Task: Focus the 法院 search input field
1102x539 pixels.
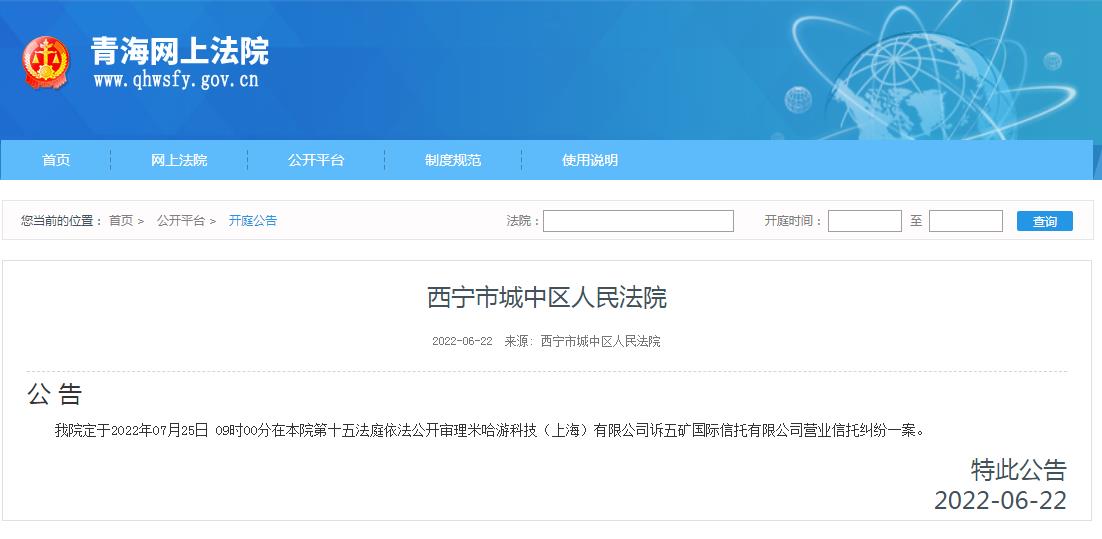Action: pyautogui.click(x=638, y=221)
